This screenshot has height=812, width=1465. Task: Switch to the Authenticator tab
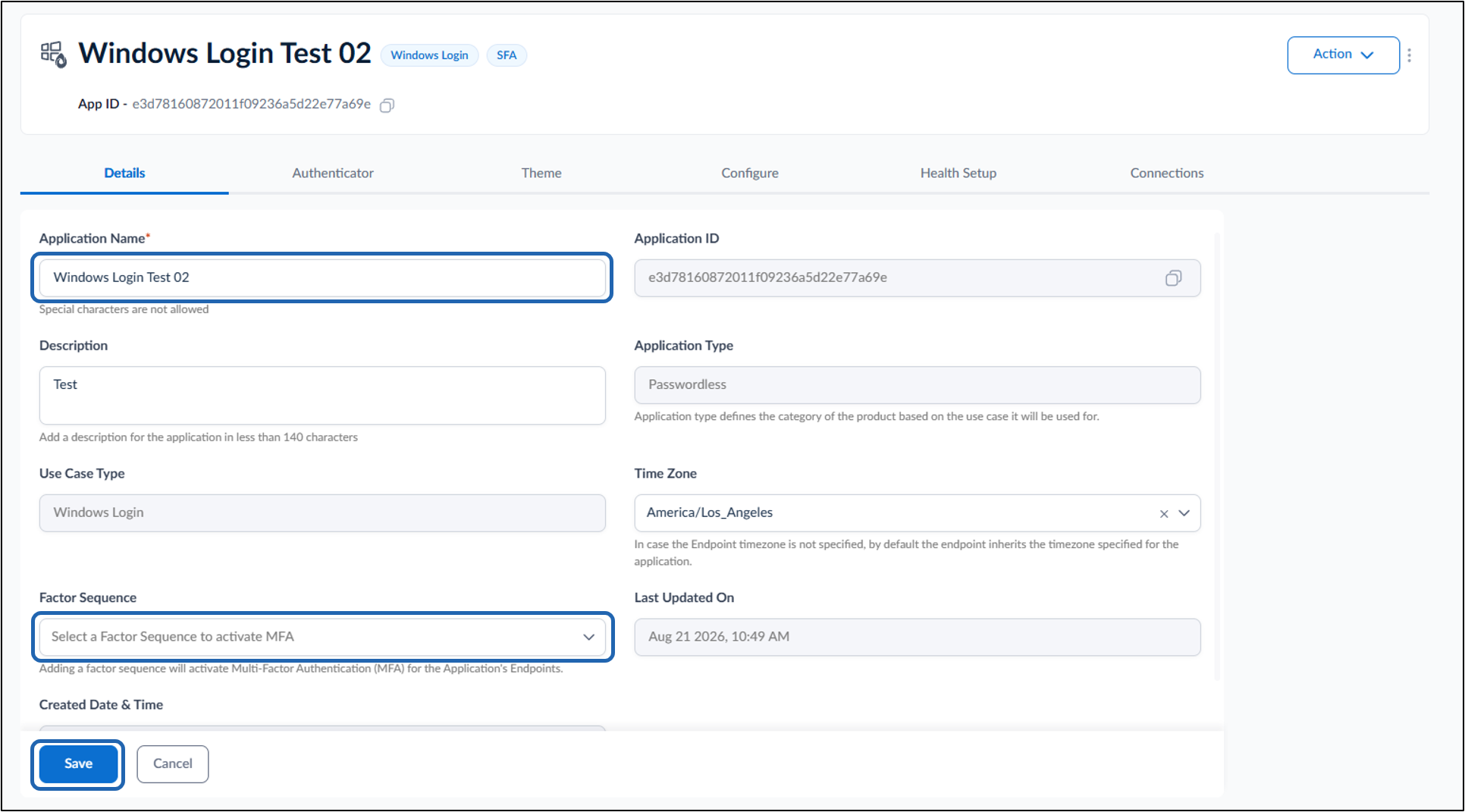(x=333, y=173)
